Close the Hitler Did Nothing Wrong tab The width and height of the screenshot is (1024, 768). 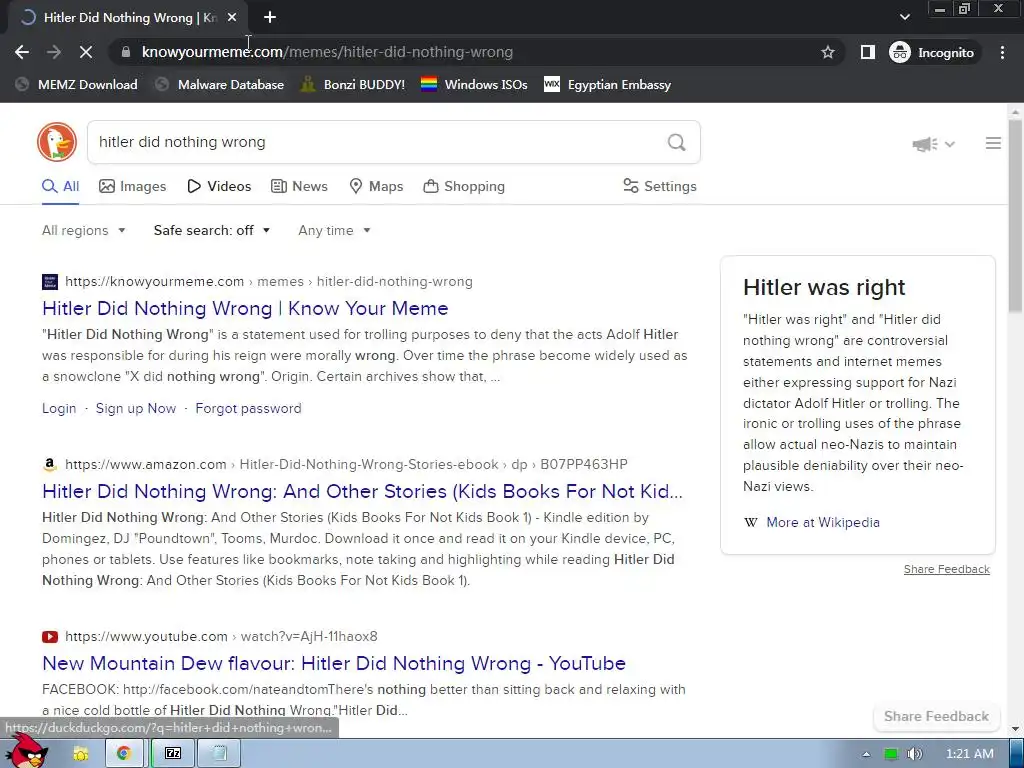click(x=231, y=18)
